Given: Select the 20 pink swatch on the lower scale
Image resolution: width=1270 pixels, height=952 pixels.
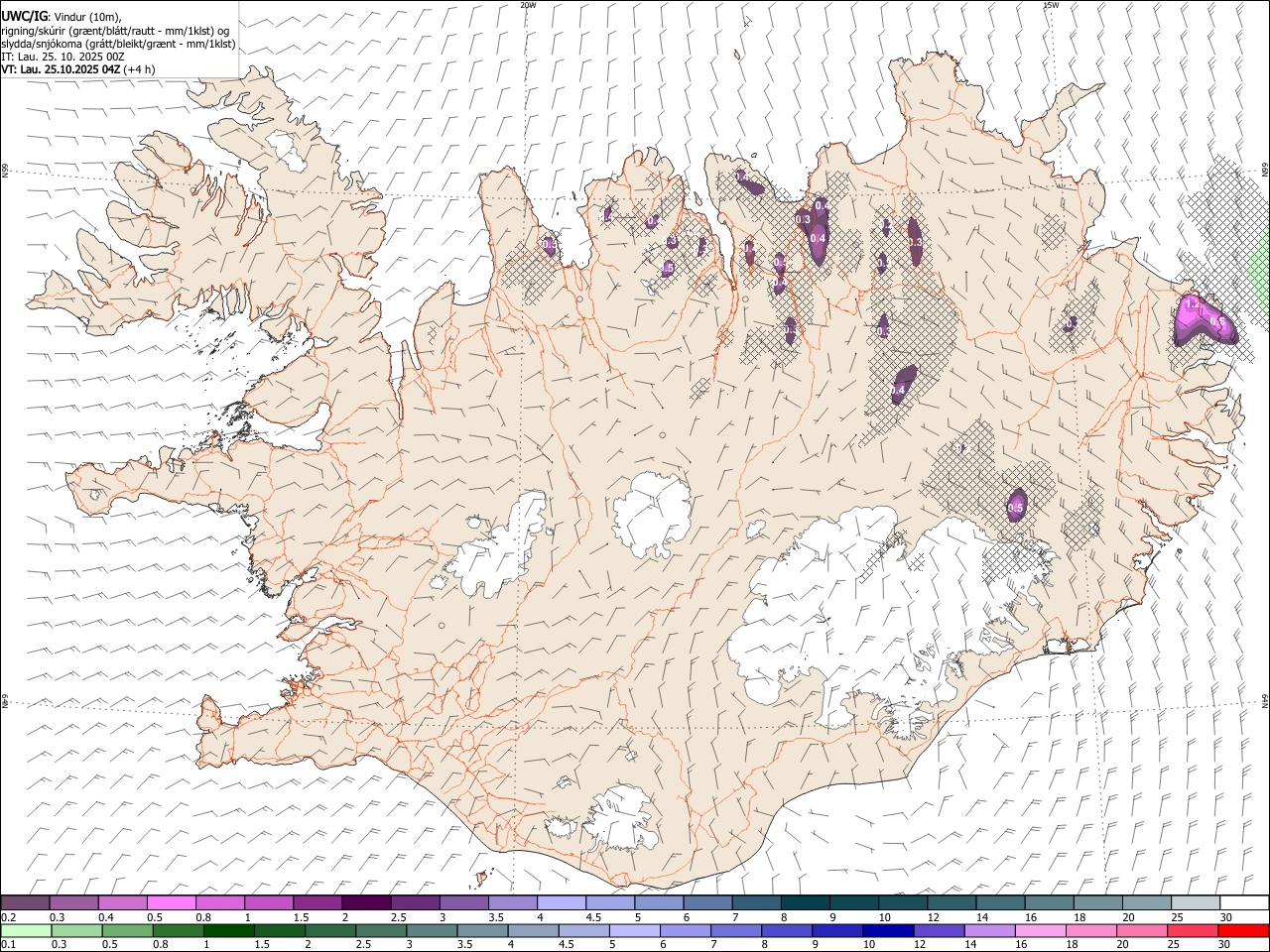Looking at the screenshot, I should click(x=1142, y=930).
